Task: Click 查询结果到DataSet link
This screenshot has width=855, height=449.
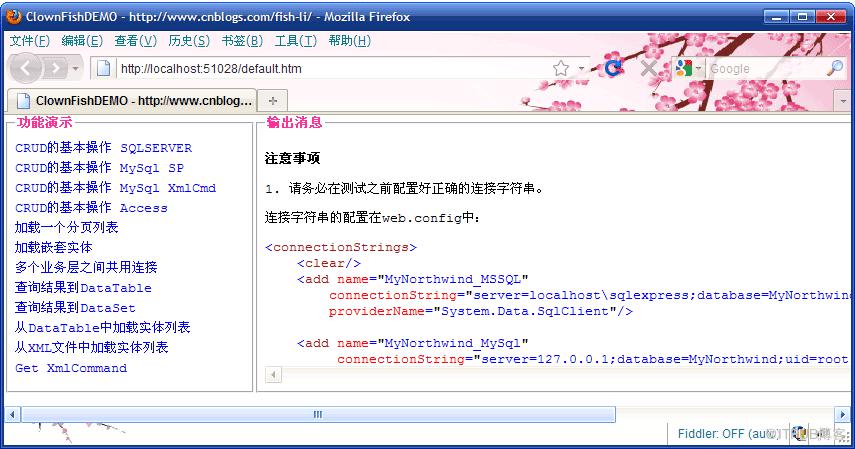Action: pyautogui.click(x=75, y=308)
